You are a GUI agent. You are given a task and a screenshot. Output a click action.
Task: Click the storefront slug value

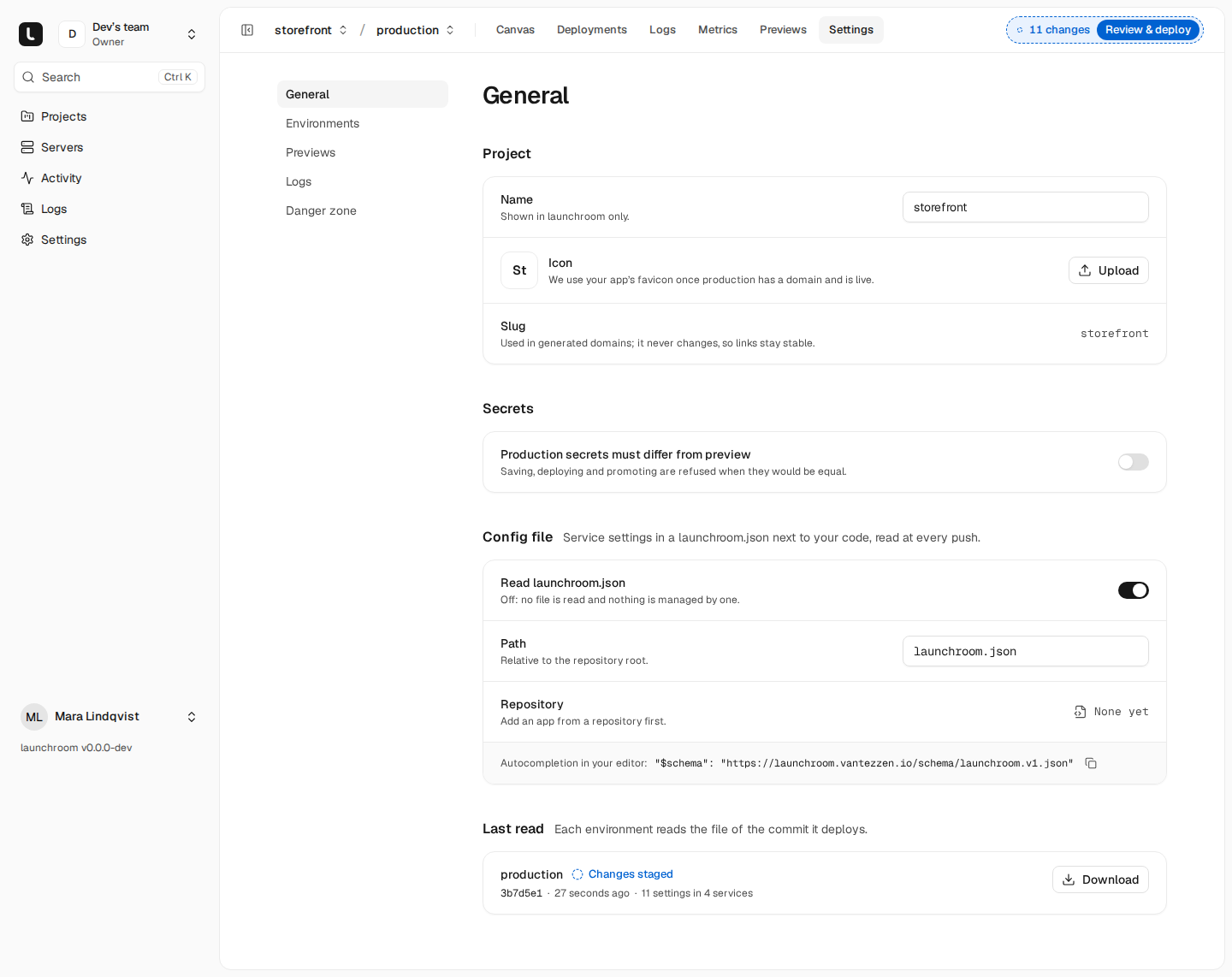coord(1115,334)
